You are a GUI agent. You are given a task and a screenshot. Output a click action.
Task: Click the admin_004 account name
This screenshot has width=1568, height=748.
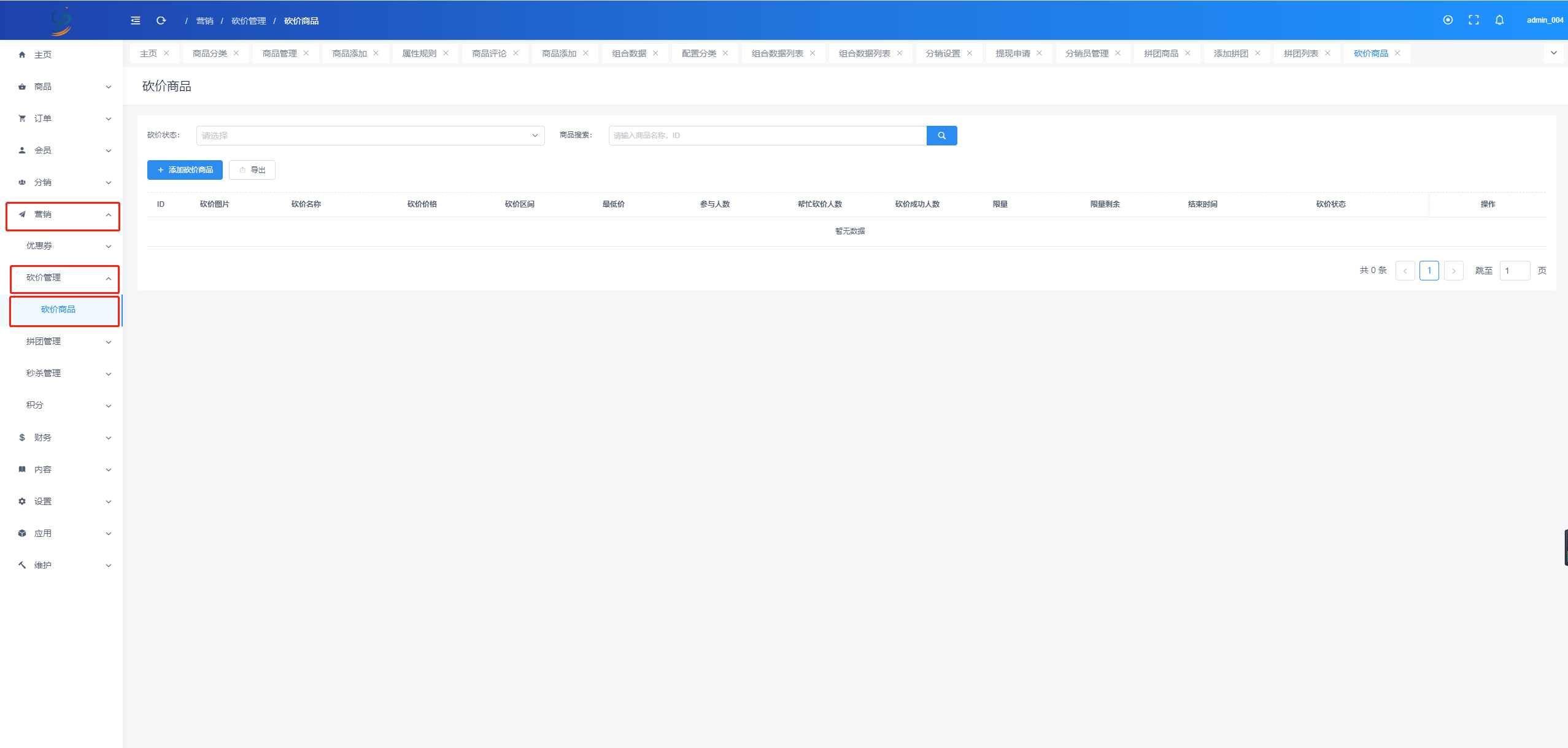point(1545,20)
